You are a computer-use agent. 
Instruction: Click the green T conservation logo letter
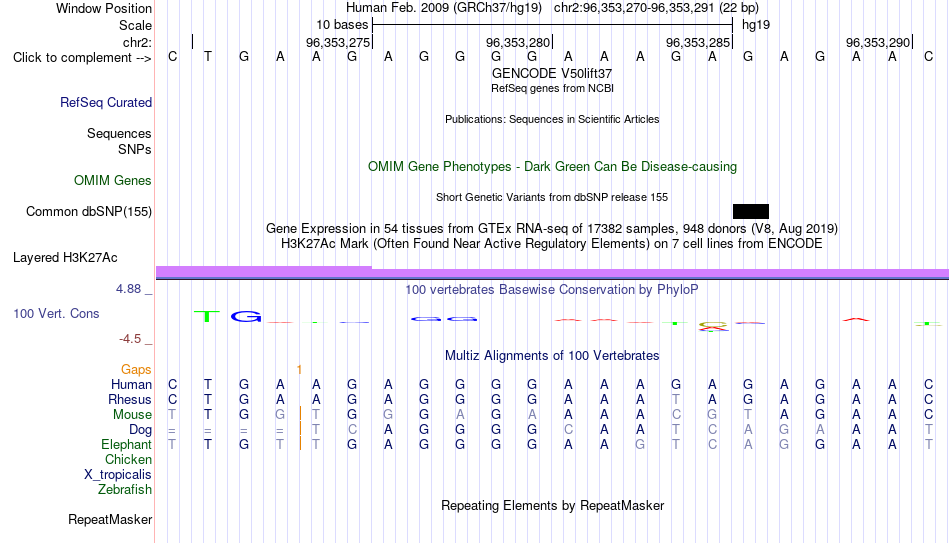(x=207, y=316)
